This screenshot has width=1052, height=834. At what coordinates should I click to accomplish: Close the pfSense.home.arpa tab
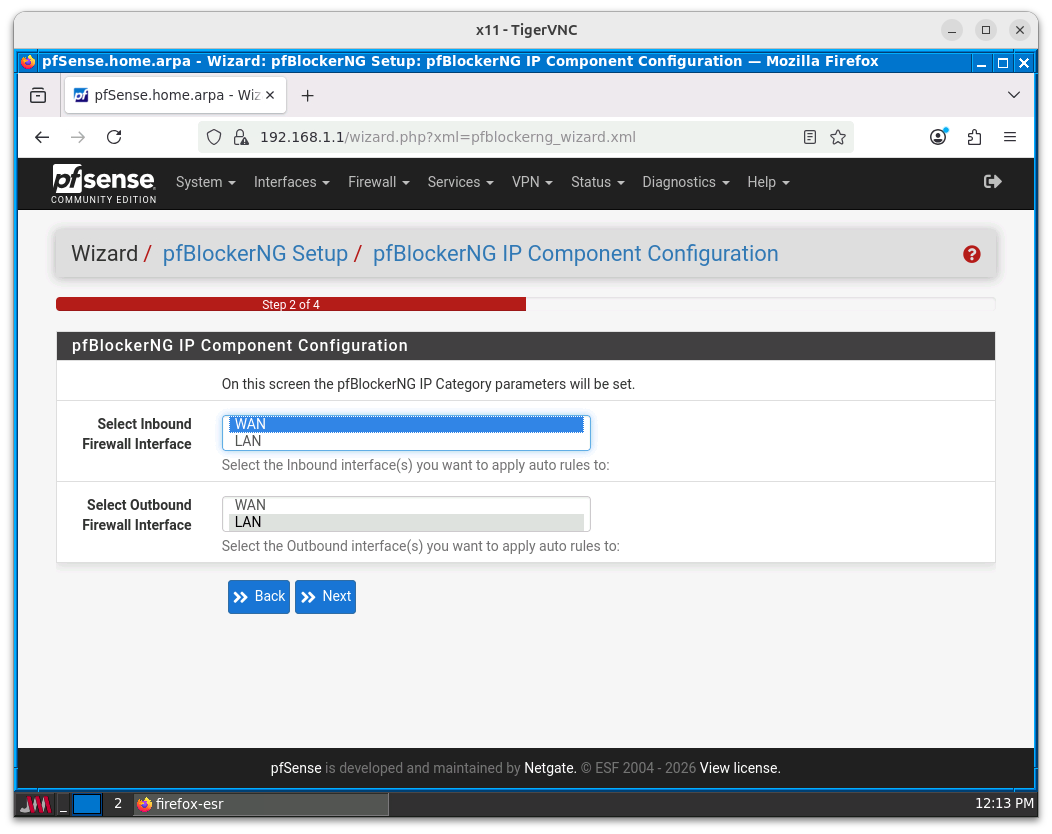[270, 95]
